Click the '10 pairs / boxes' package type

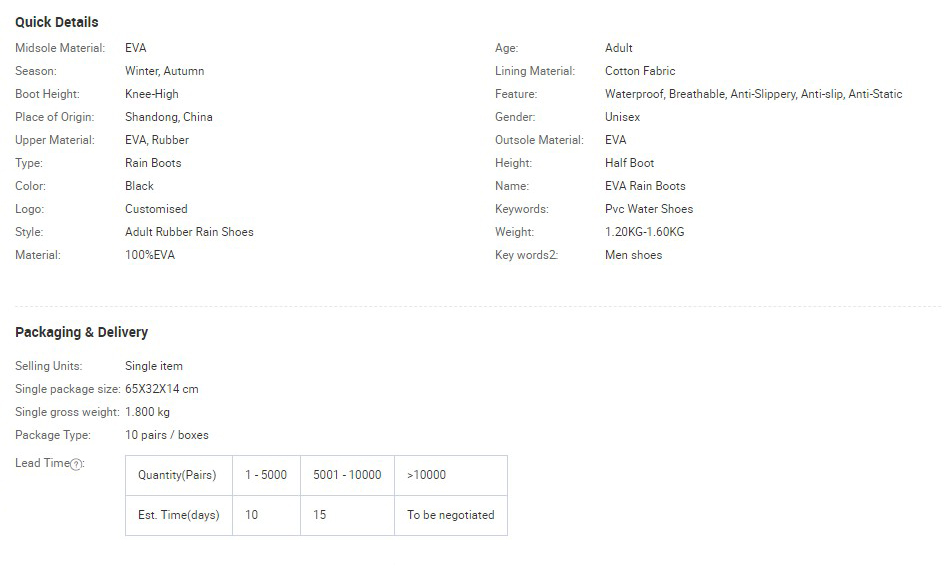166,435
